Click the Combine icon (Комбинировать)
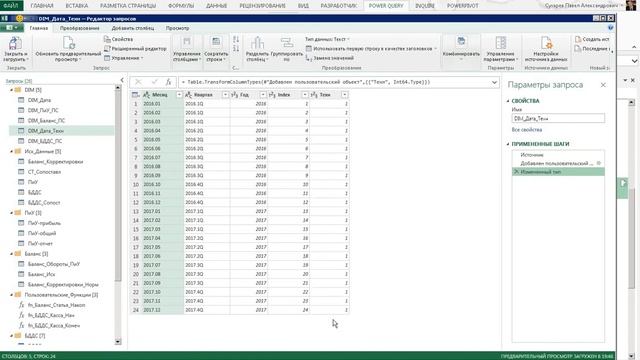The image size is (640, 360). click(461, 42)
